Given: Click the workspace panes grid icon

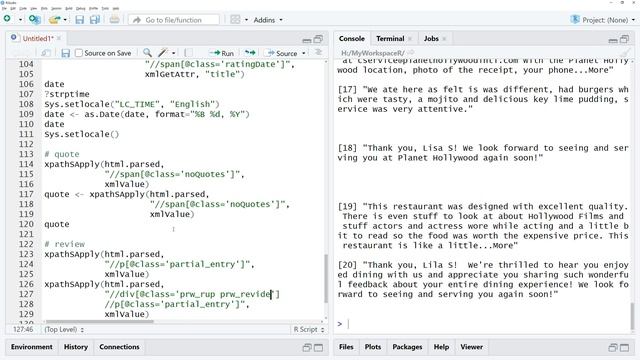Looking at the screenshot, I should pos(235,19).
